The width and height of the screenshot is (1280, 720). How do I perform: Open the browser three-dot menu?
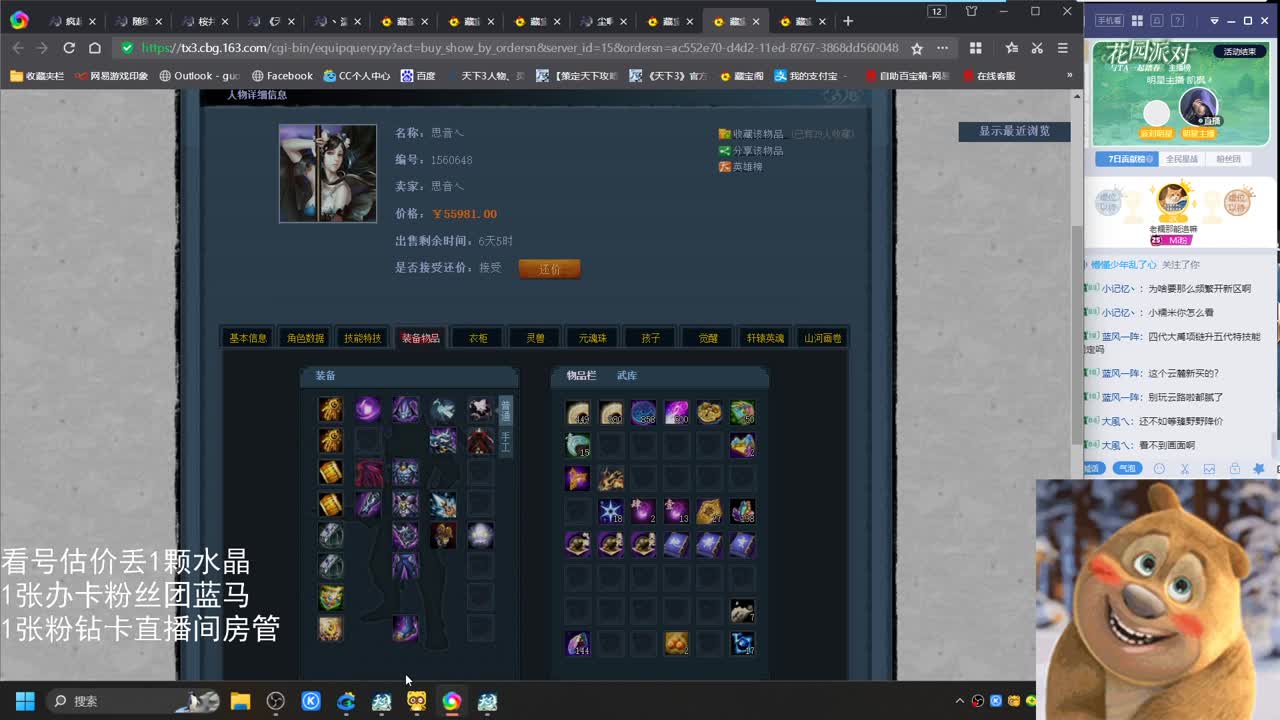tap(941, 47)
